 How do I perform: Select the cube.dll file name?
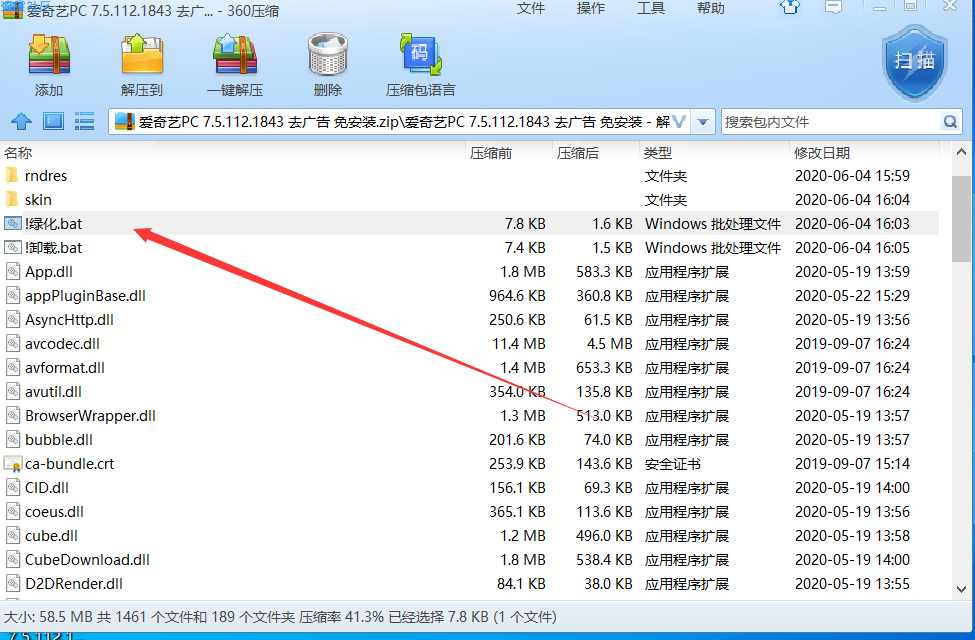click(51, 536)
